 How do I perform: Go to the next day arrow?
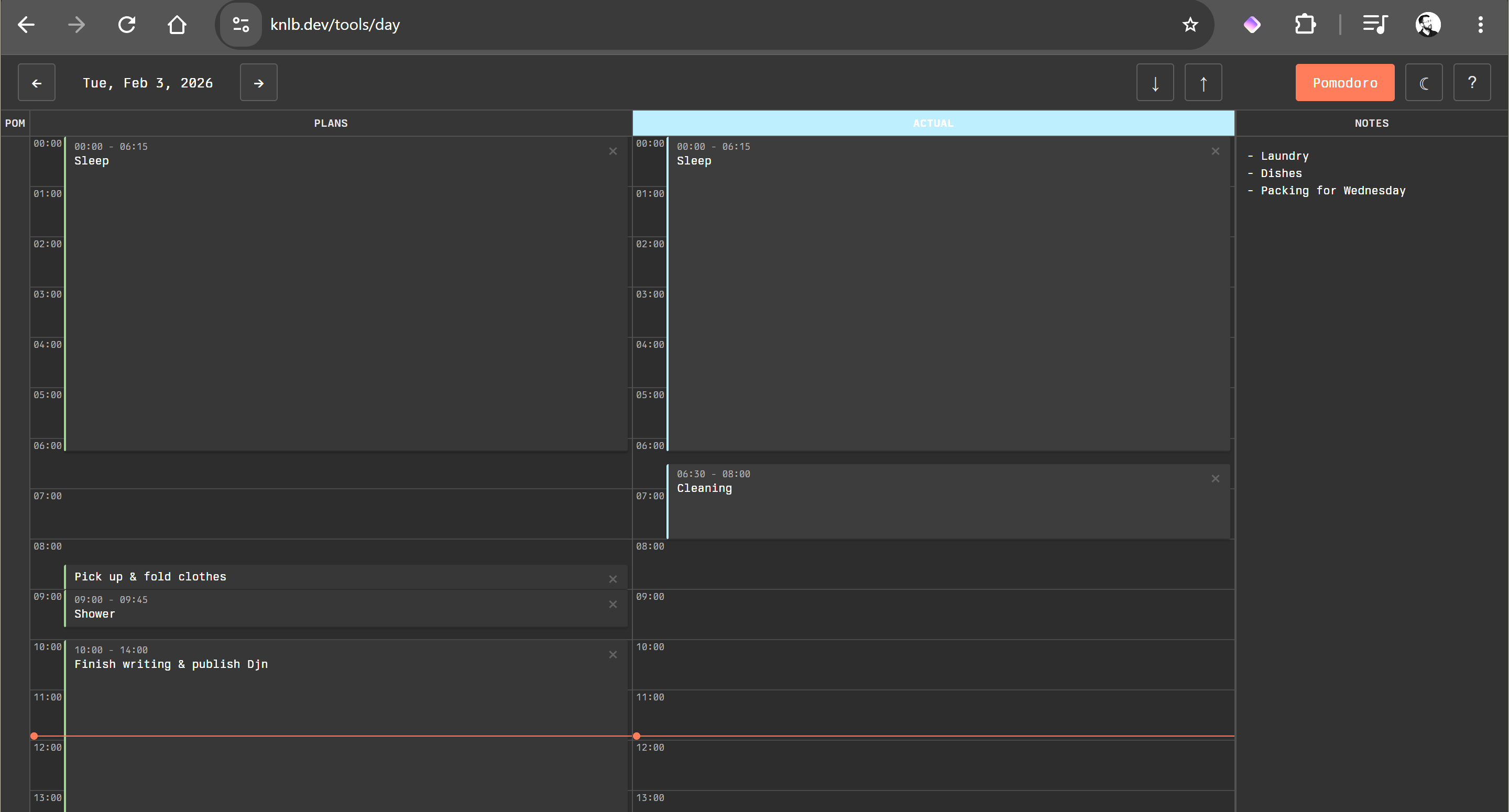pos(258,83)
